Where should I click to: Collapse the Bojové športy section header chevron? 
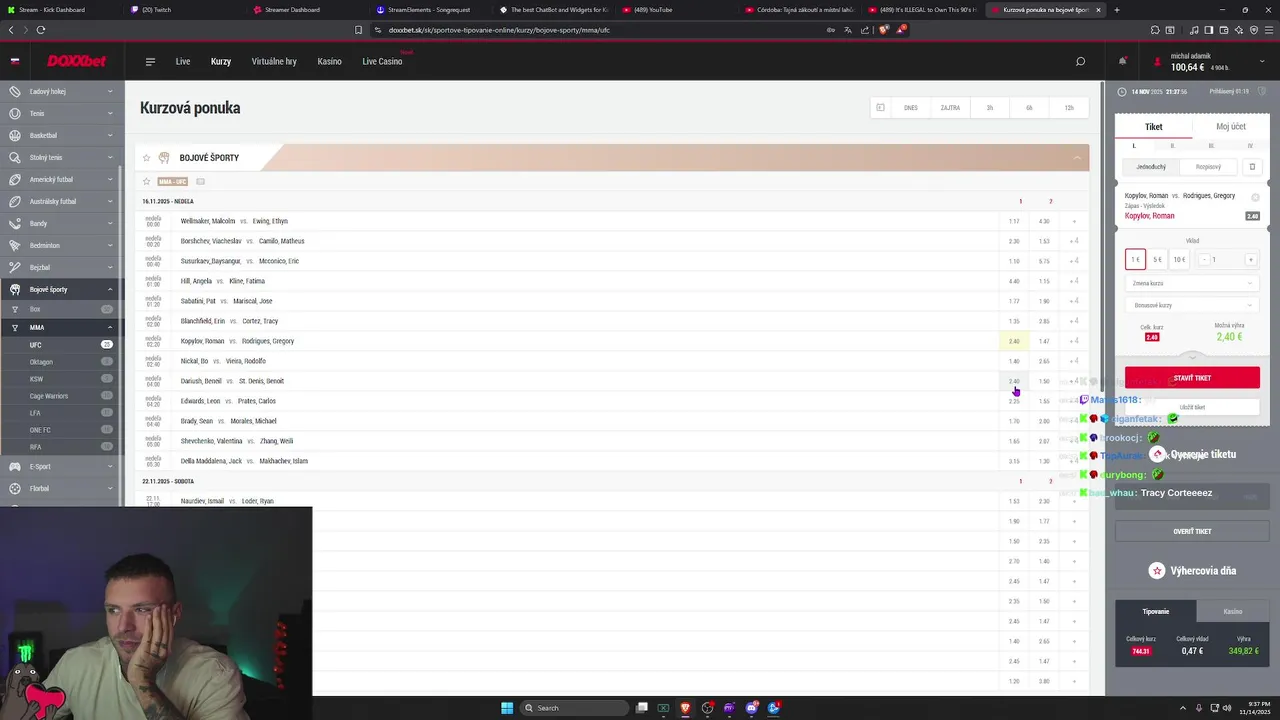pyautogui.click(x=1077, y=158)
